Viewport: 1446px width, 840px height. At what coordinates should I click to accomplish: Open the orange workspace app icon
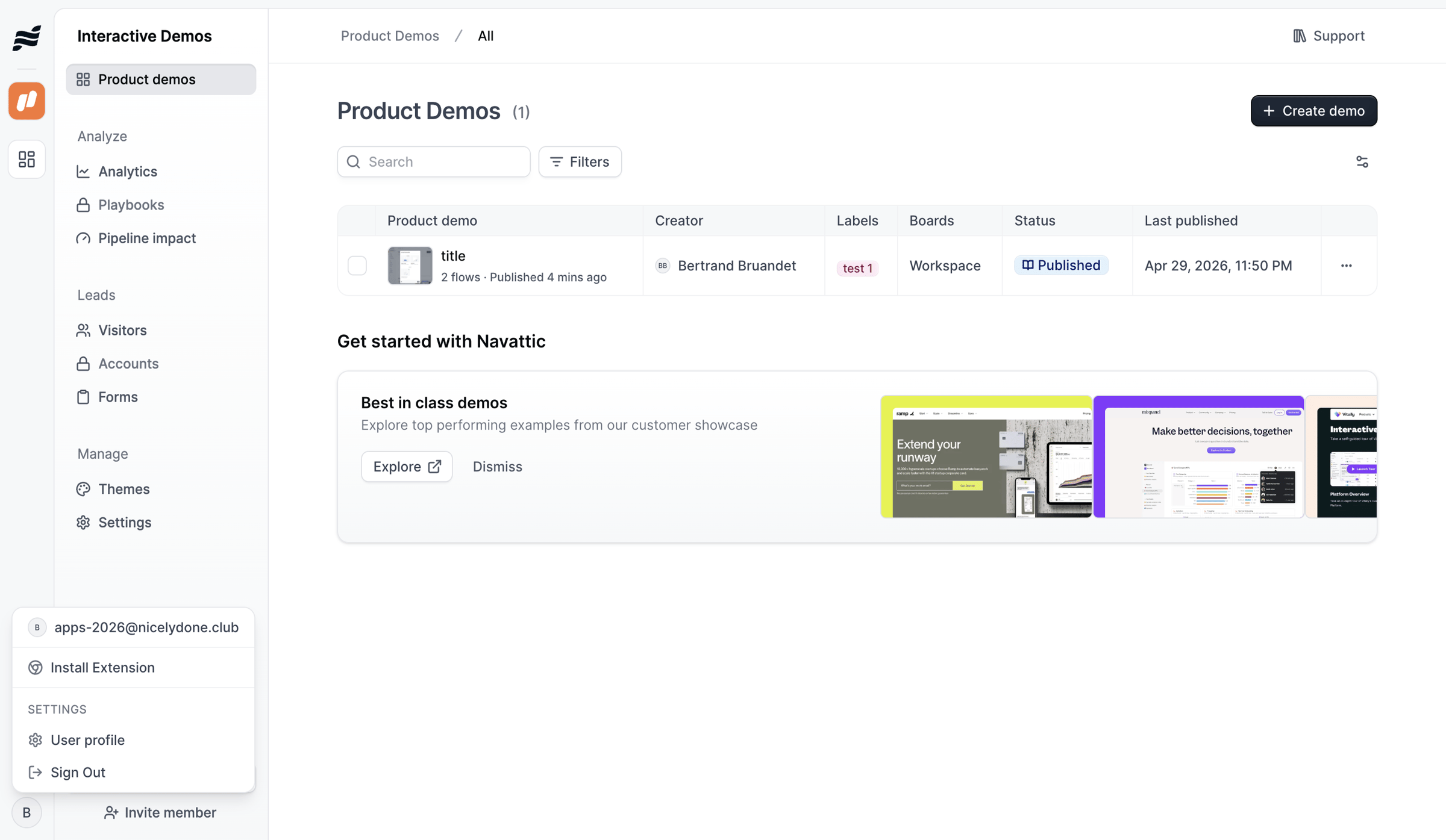tap(27, 101)
